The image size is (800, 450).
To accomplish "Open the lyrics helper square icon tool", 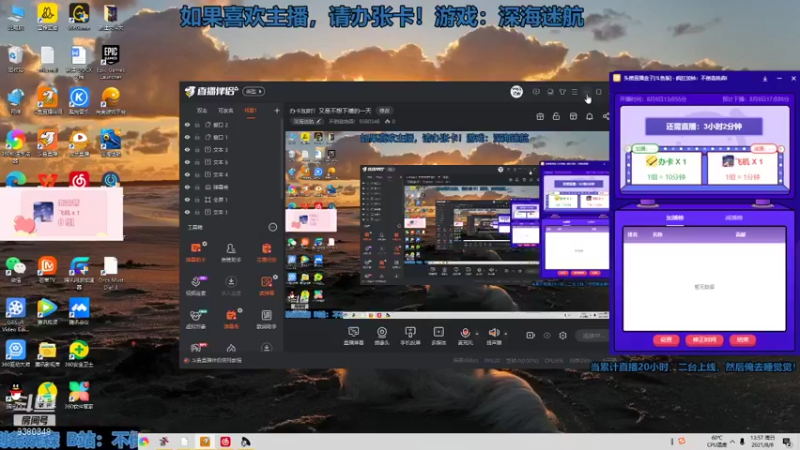I will [266, 318].
